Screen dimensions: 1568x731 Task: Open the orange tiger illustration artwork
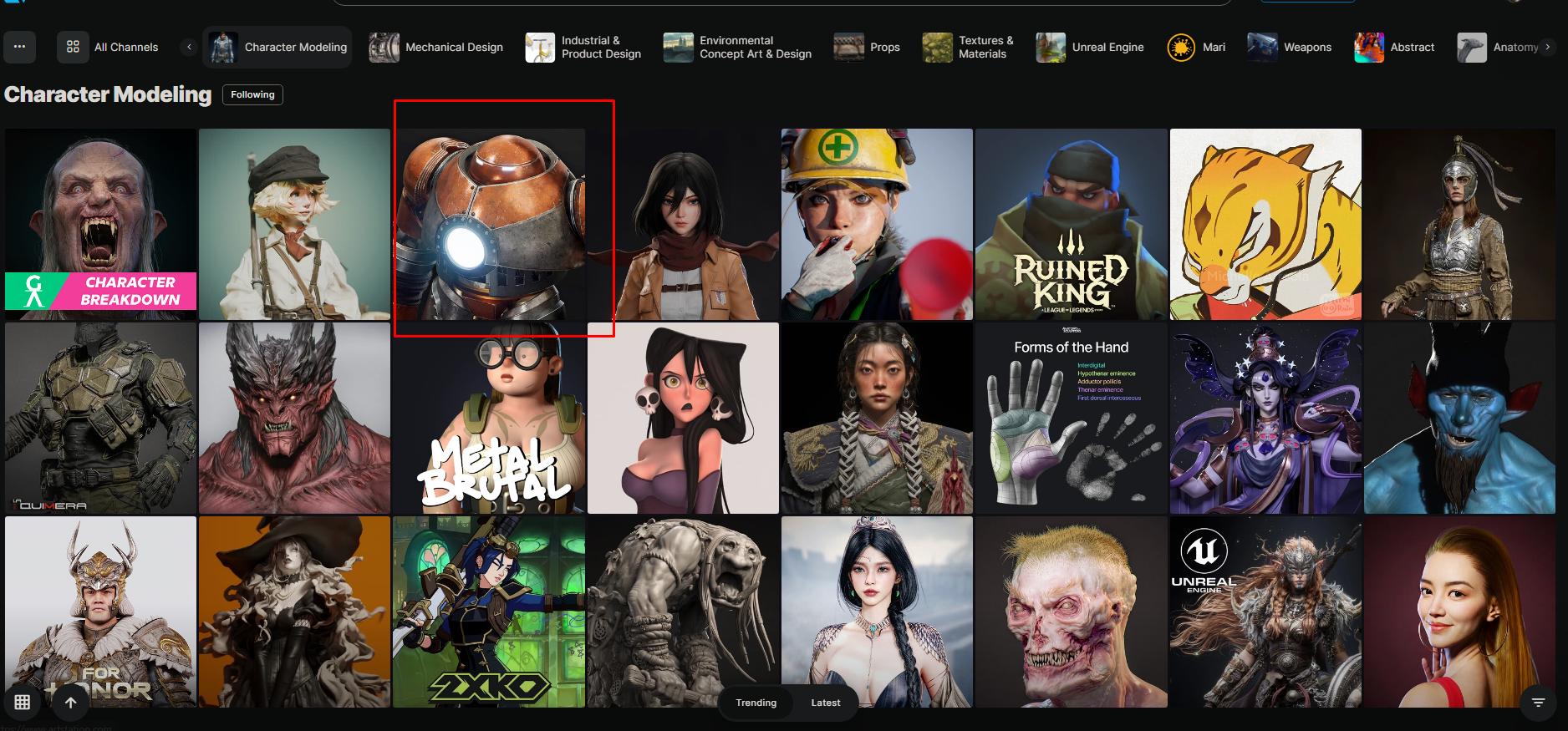(x=1265, y=224)
